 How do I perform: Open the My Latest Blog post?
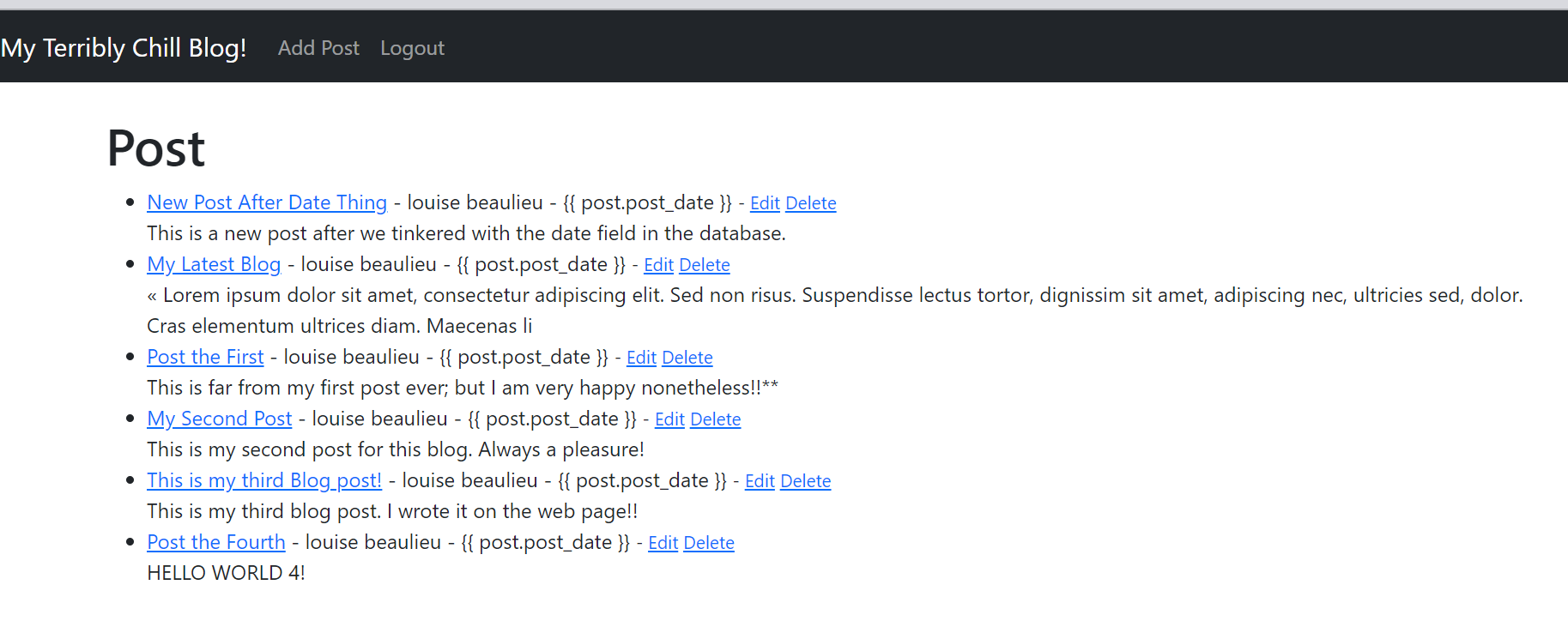point(214,264)
